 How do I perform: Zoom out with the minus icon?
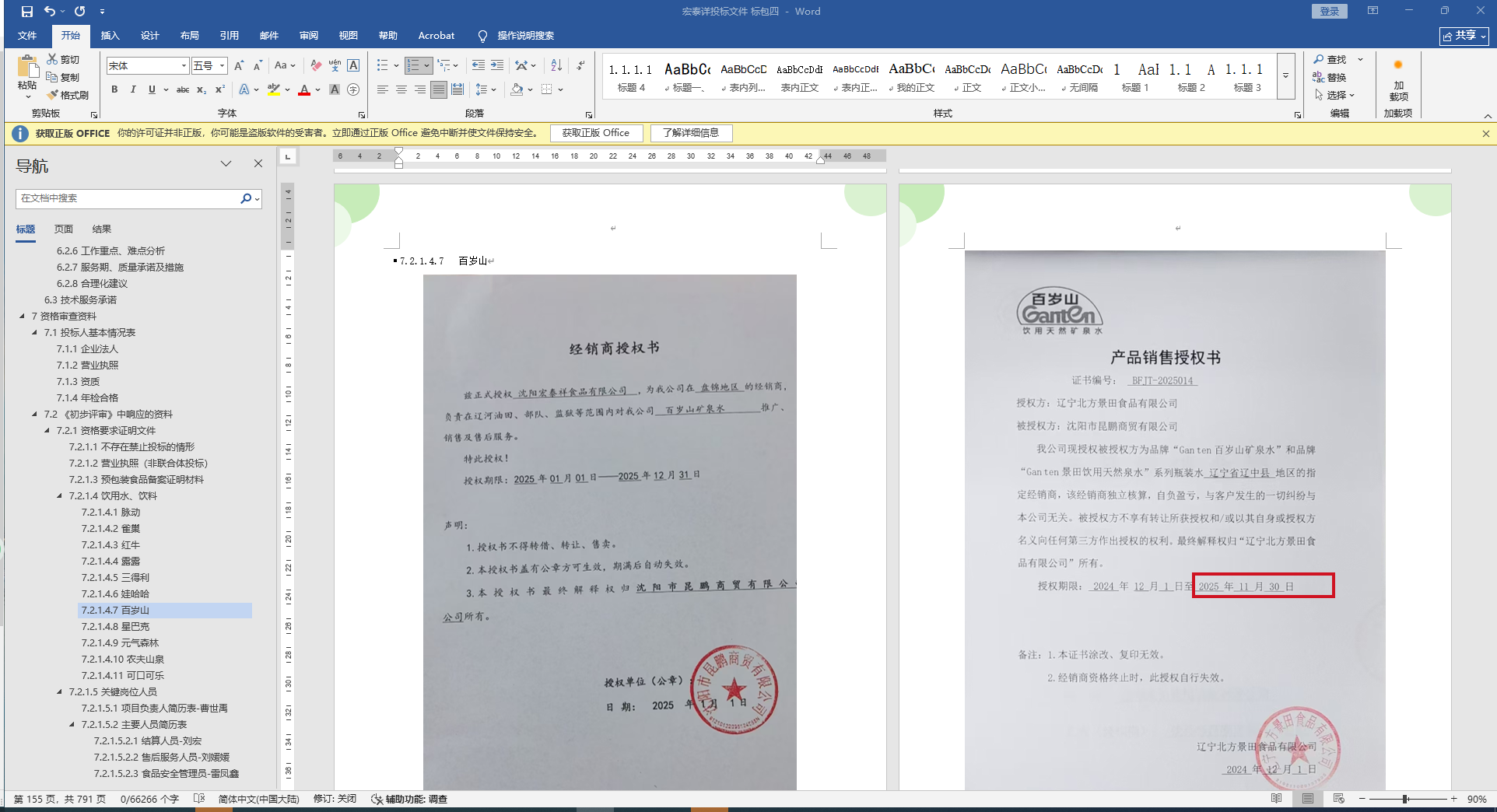[1362, 799]
